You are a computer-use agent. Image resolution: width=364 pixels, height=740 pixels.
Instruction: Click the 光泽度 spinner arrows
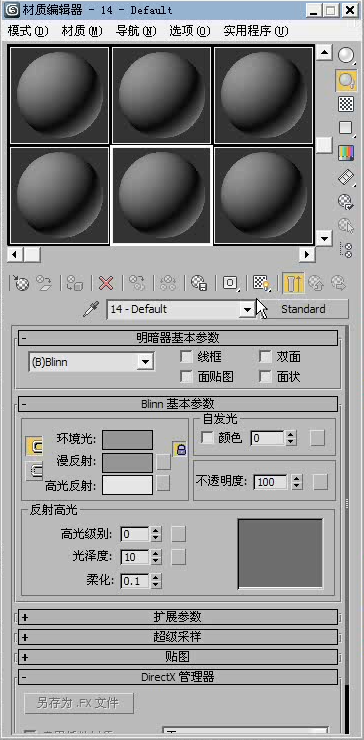[x=156, y=557]
